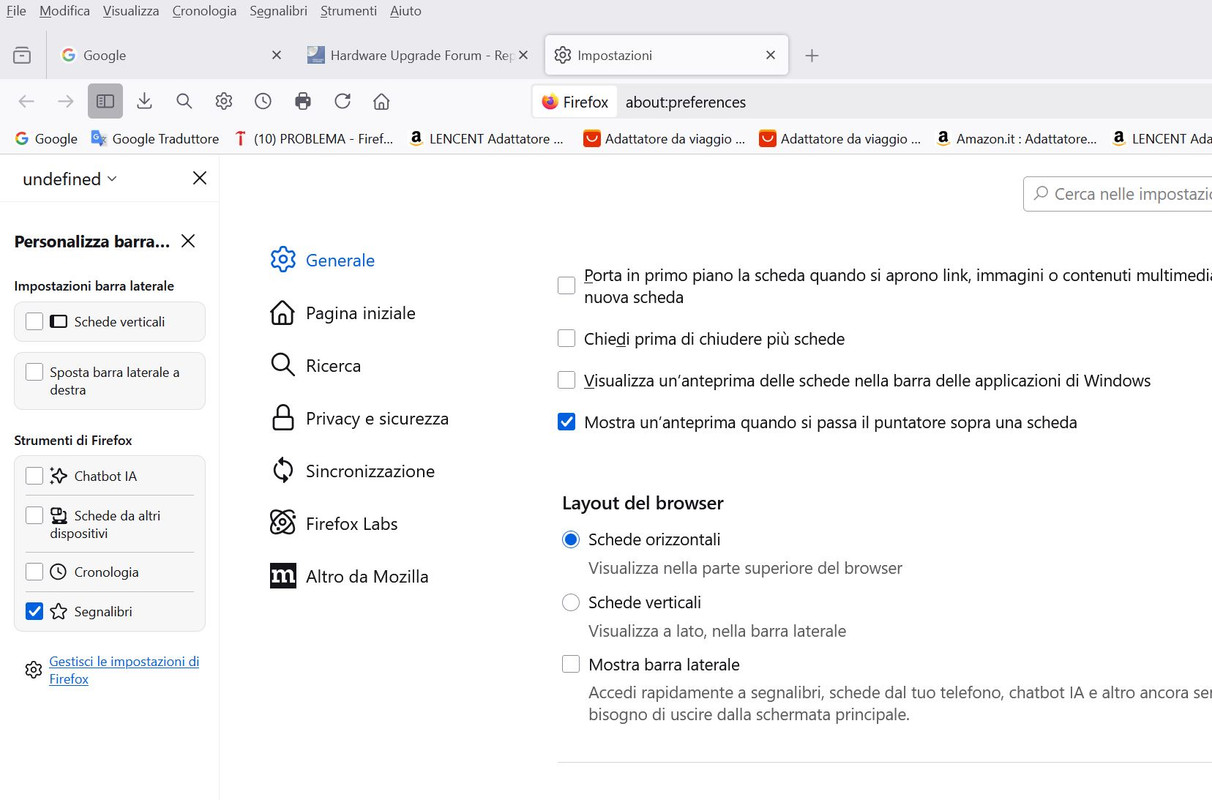This screenshot has height=800, width=1212.
Task: Click the search magnifier toolbar icon
Action: [184, 101]
